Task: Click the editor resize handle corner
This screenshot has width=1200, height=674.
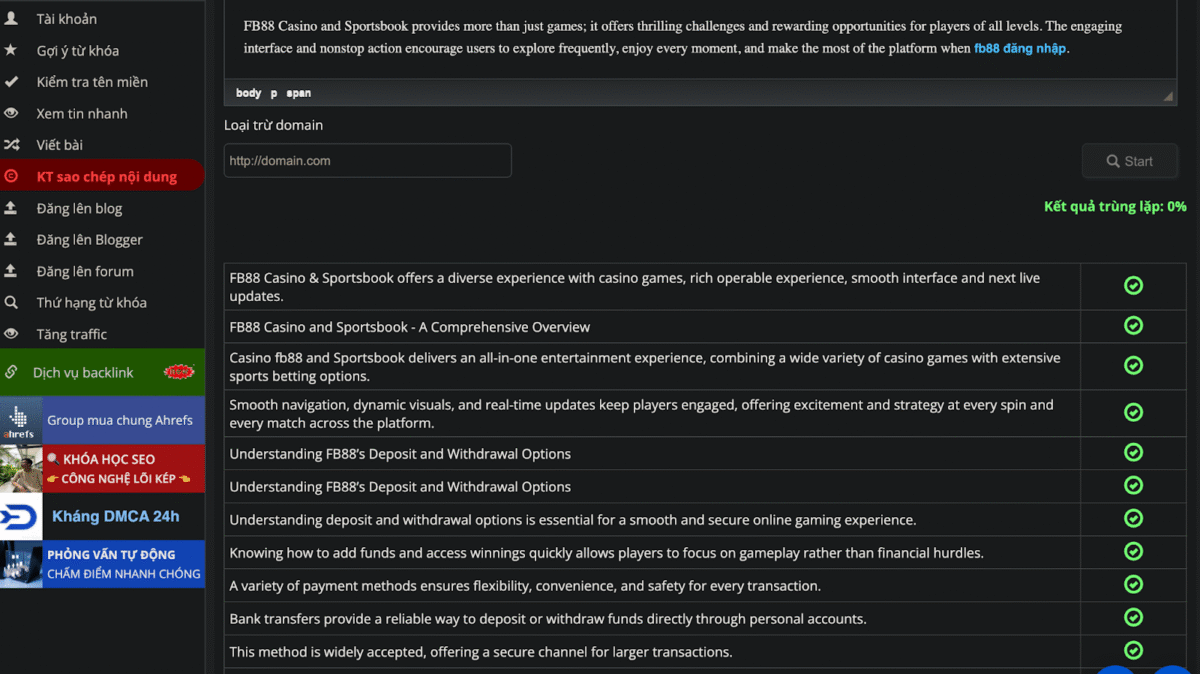Action: point(1168,96)
